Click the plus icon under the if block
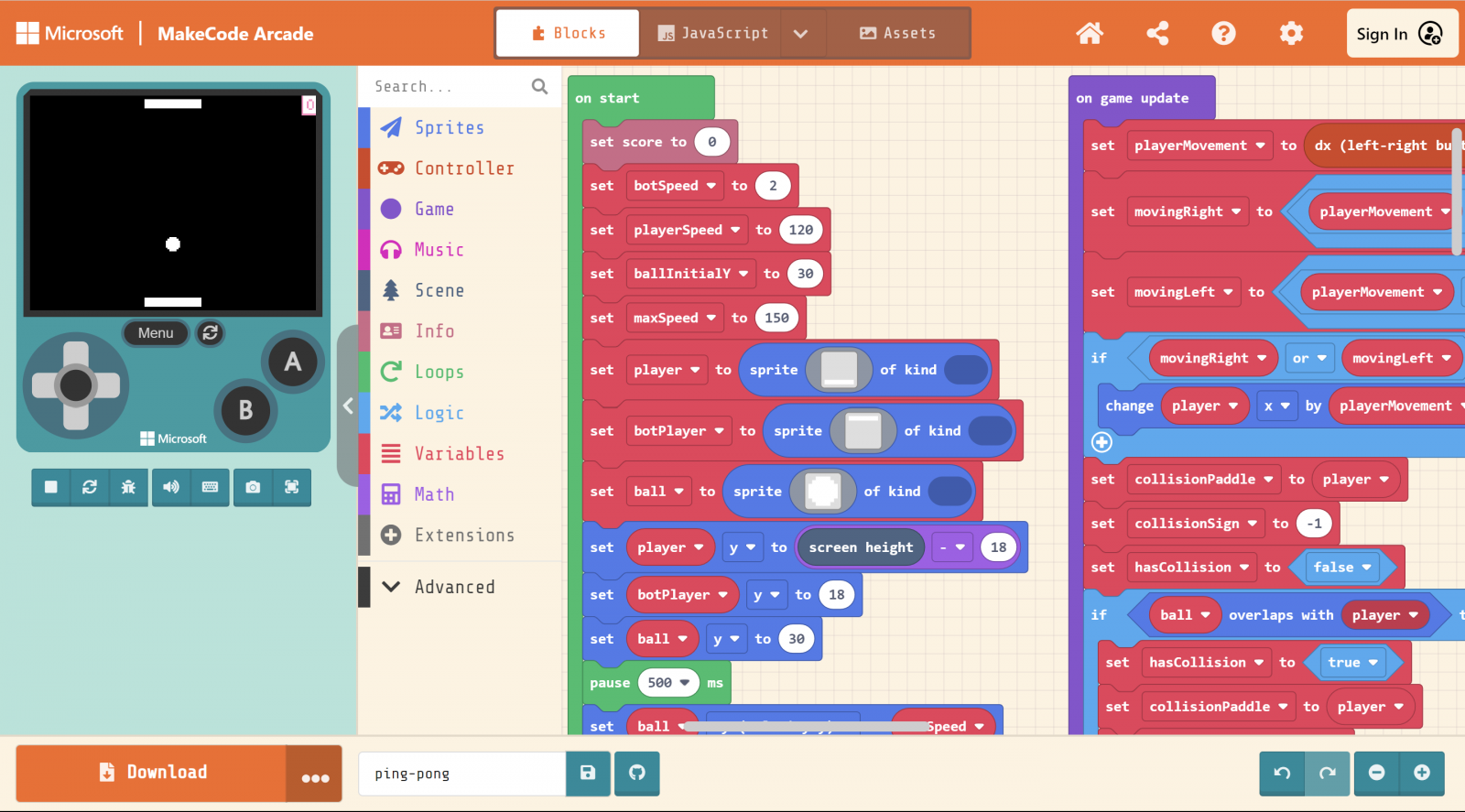The height and width of the screenshot is (812, 1465). click(1101, 442)
